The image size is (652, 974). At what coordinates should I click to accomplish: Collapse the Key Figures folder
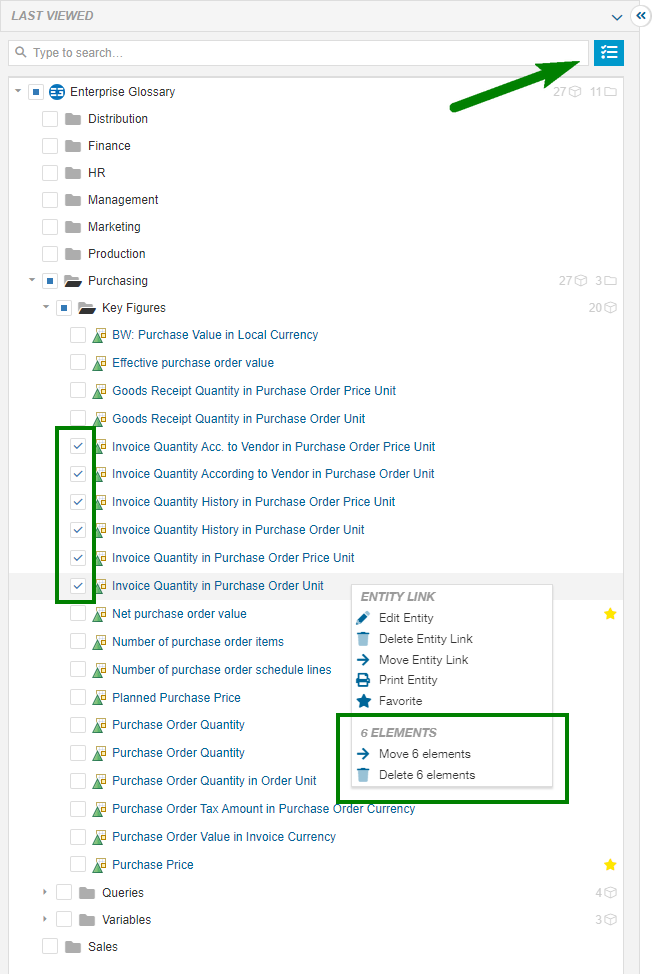point(45,308)
